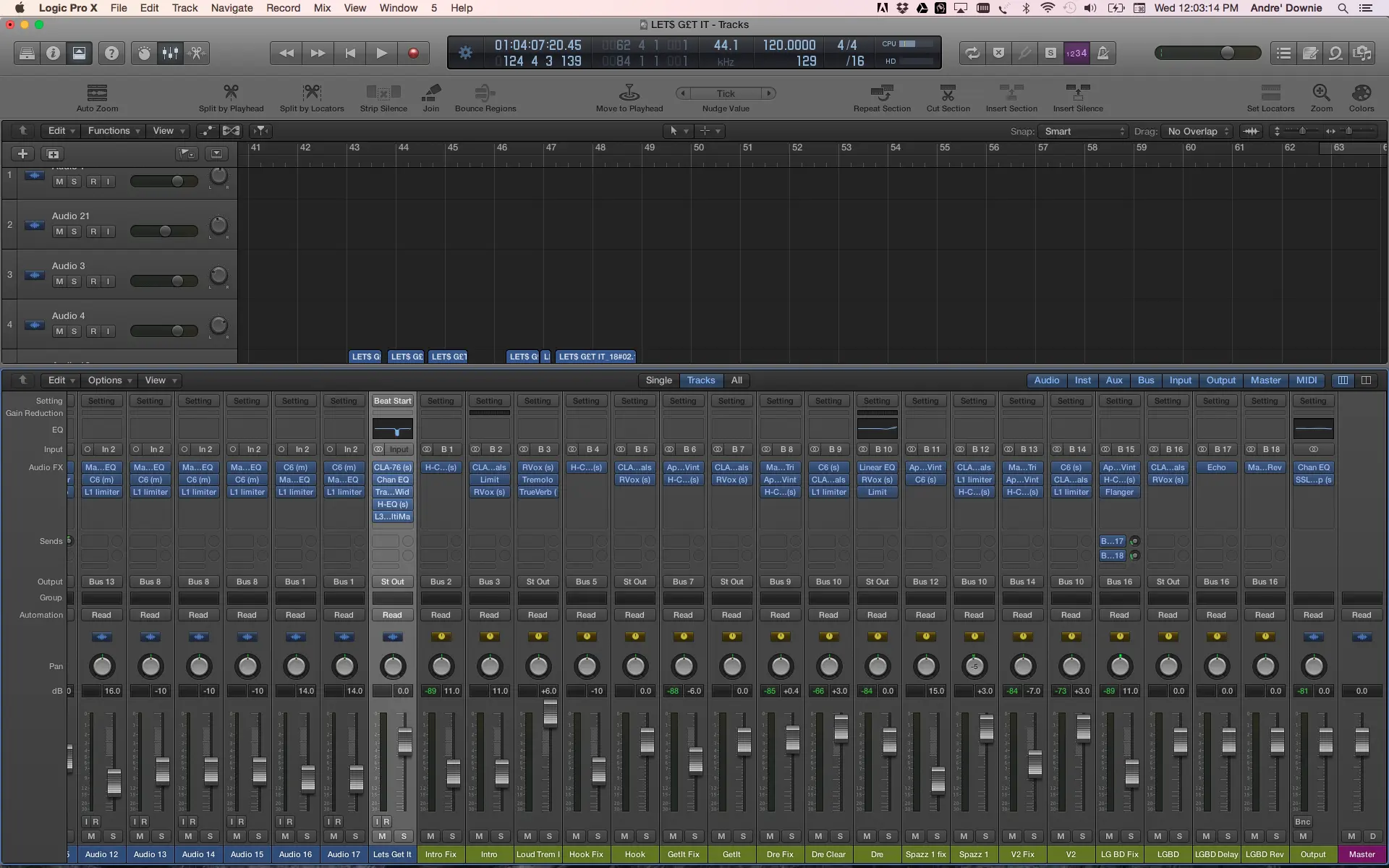Image resolution: width=1389 pixels, height=868 pixels.
Task: Open the Inspector info button
Action: [x=53, y=53]
